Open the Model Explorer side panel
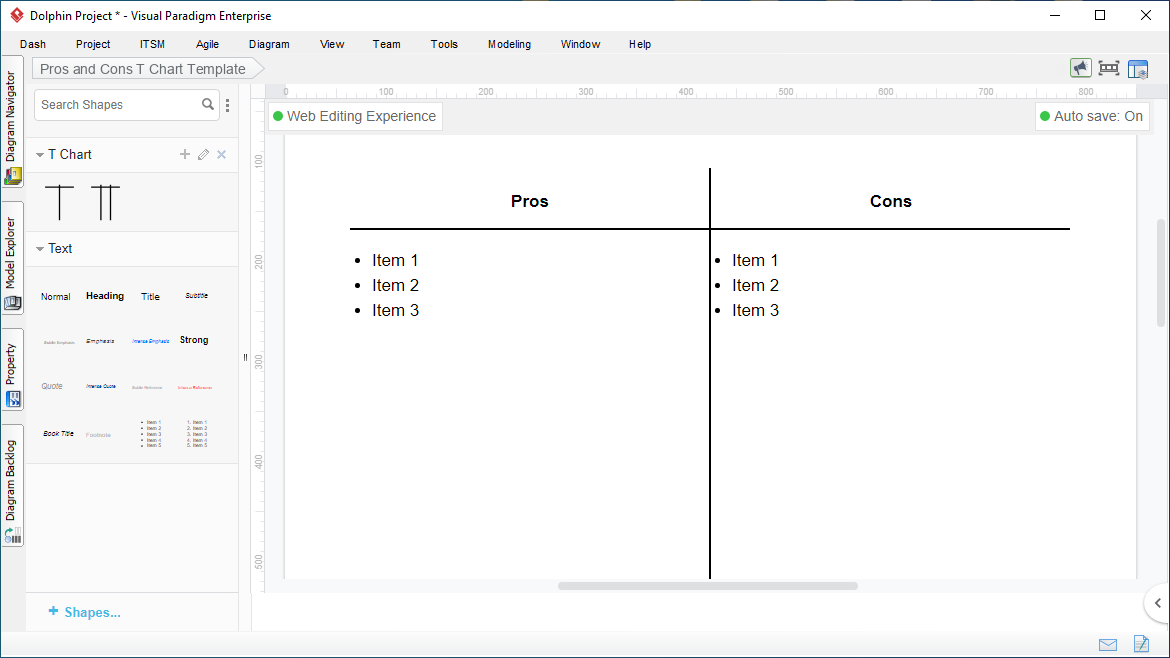1170x658 pixels. [x=12, y=257]
